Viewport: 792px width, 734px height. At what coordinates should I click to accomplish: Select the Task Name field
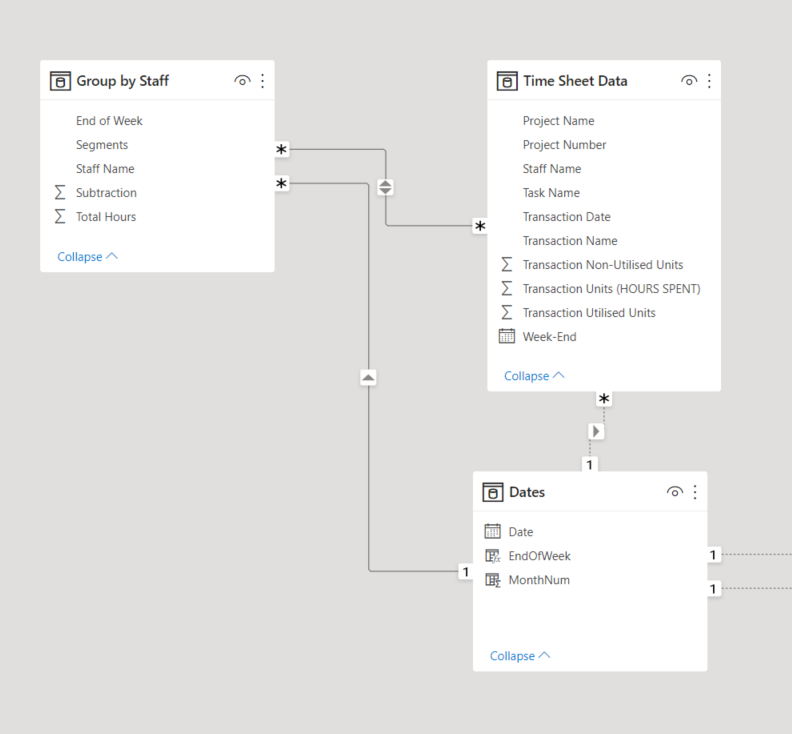(551, 192)
